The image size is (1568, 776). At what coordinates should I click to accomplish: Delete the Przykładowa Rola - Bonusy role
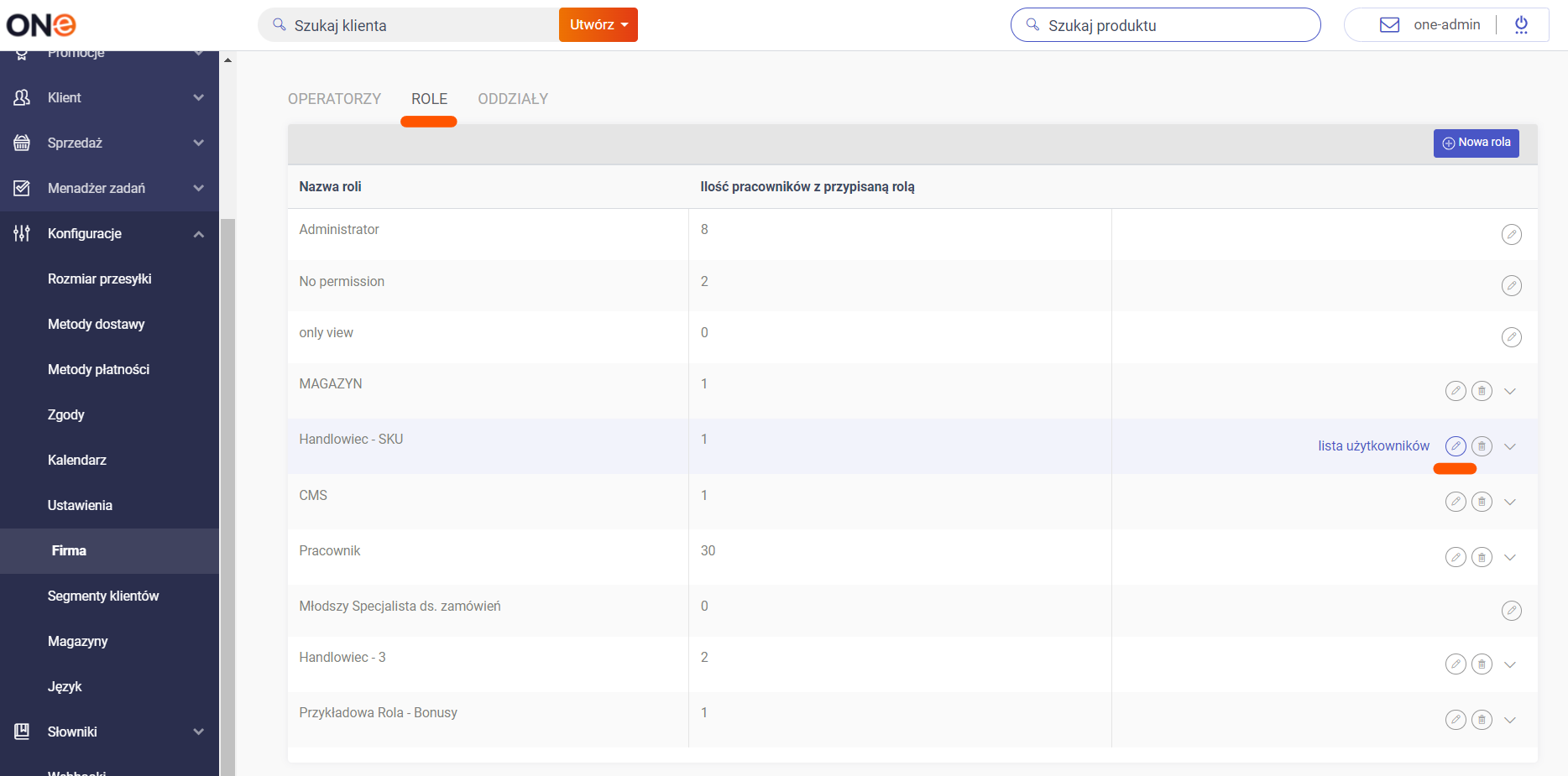coord(1482,720)
